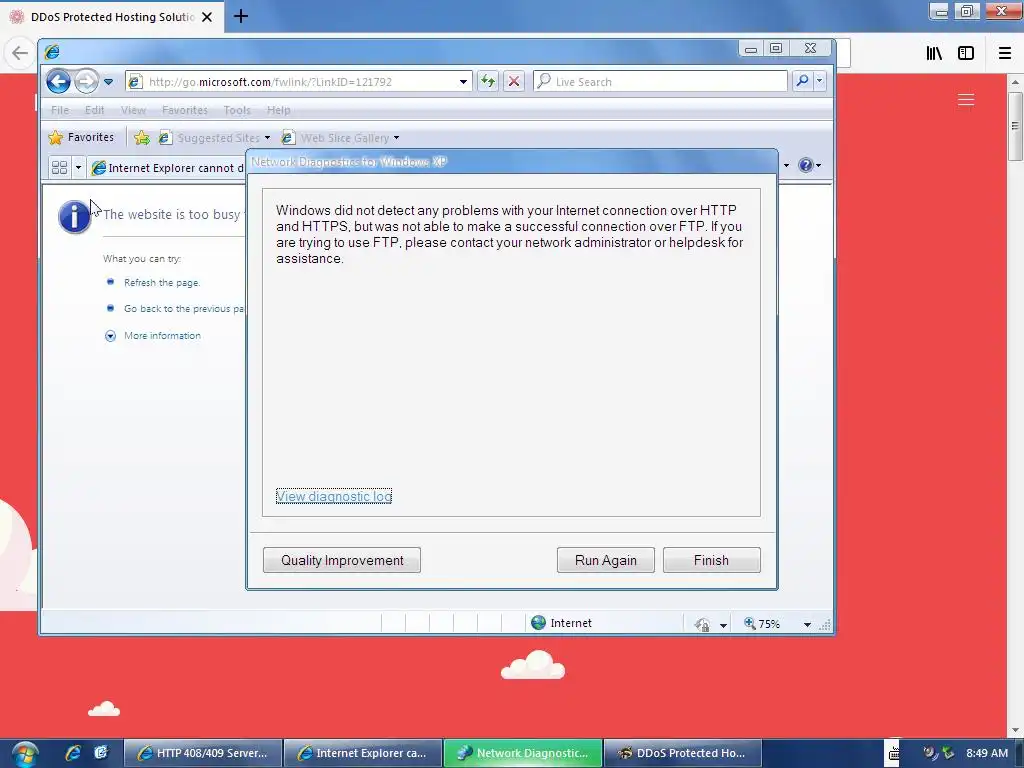Click the red Stop X icon
Viewport: 1024px width, 768px height.
coord(514,82)
